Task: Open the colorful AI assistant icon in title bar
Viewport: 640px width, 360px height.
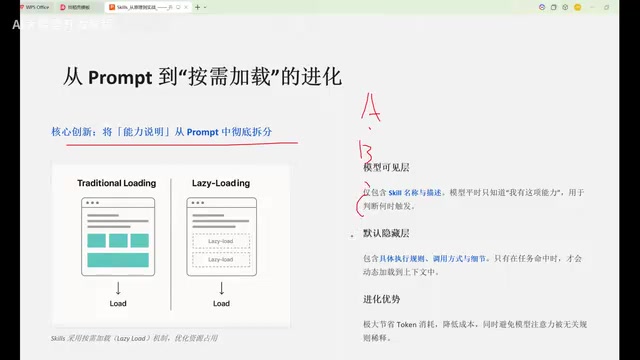Action: click(542, 7)
